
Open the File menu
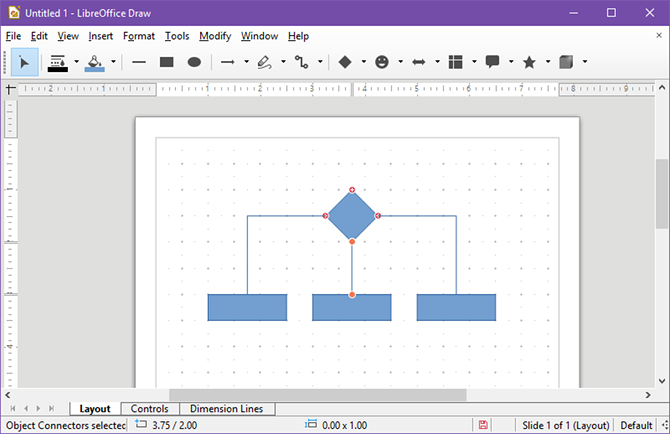point(13,36)
